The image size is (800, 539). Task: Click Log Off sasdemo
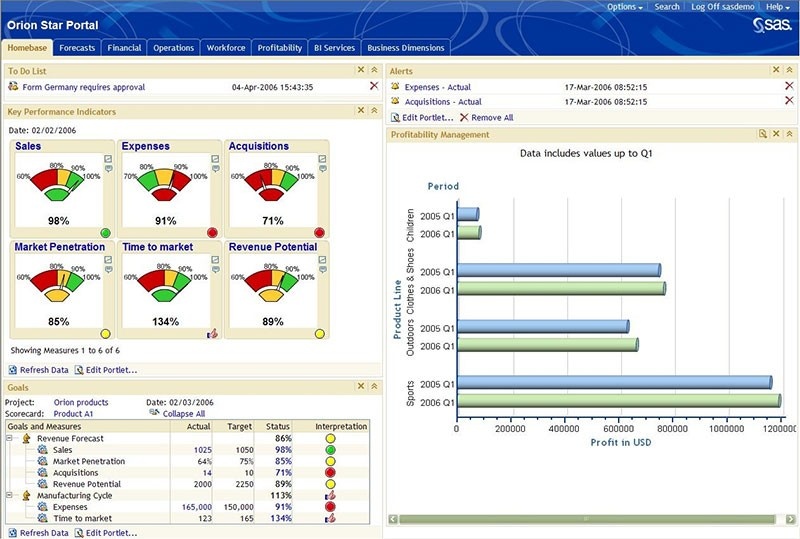coord(722,7)
